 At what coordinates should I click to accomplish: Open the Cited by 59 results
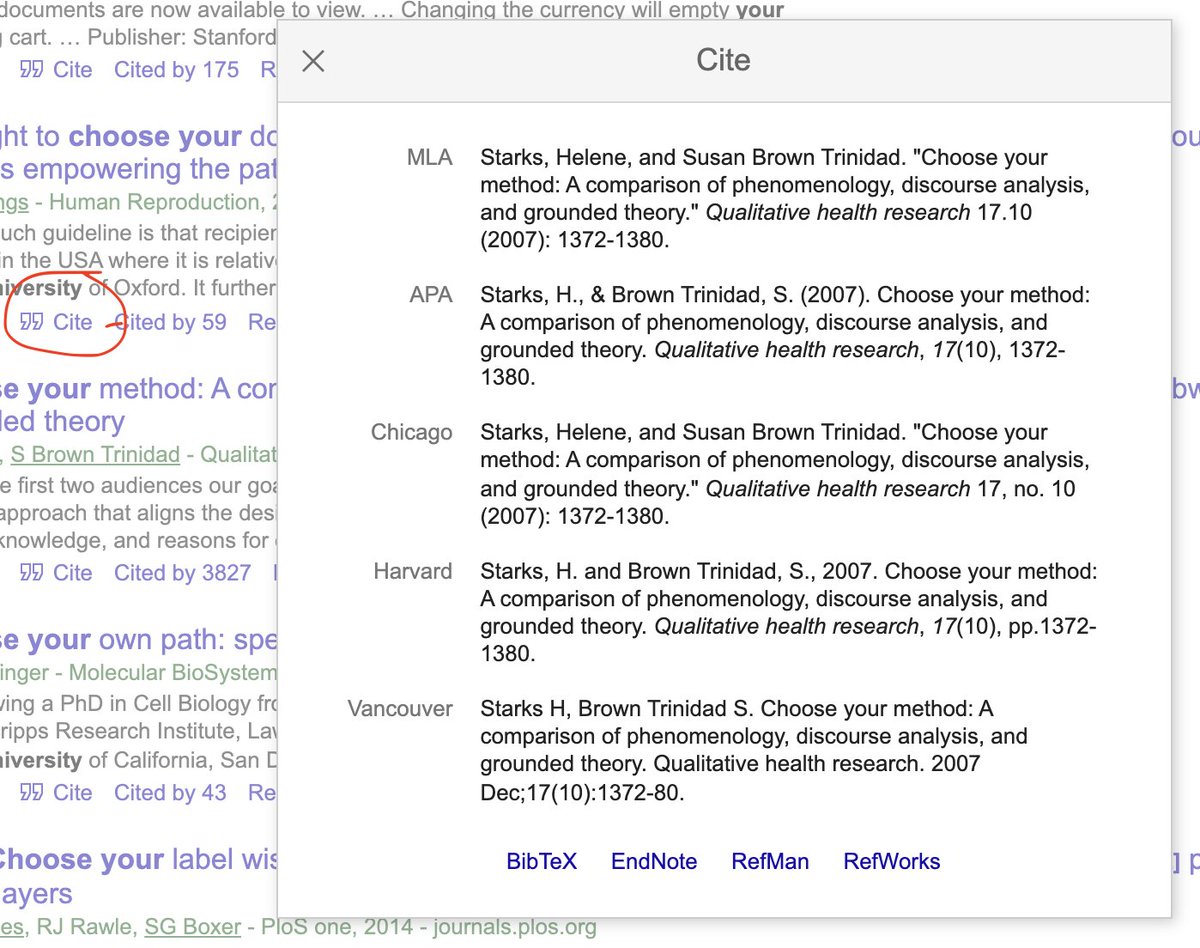(170, 322)
